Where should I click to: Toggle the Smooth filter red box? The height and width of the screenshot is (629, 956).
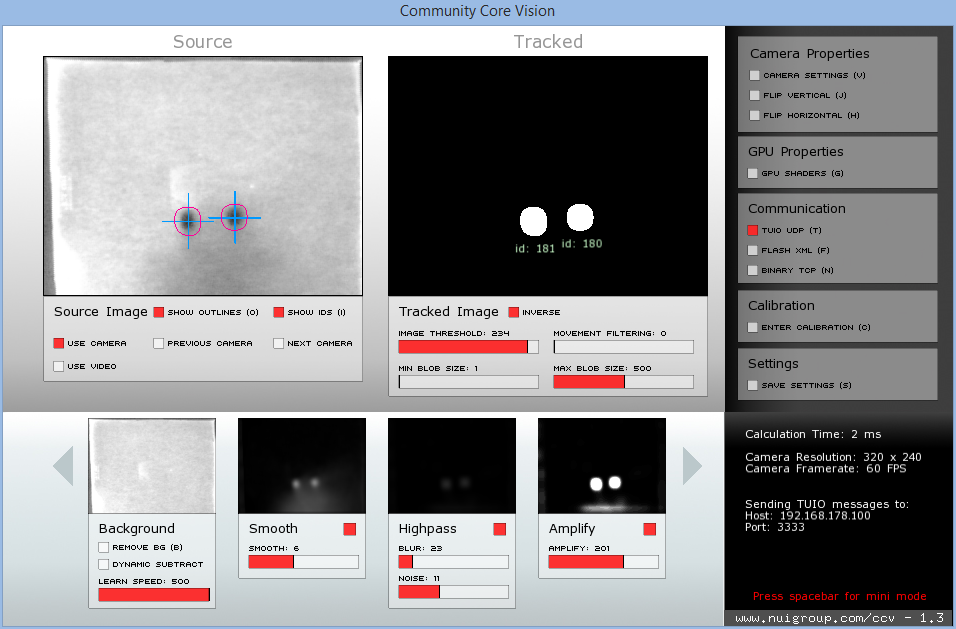[349, 528]
